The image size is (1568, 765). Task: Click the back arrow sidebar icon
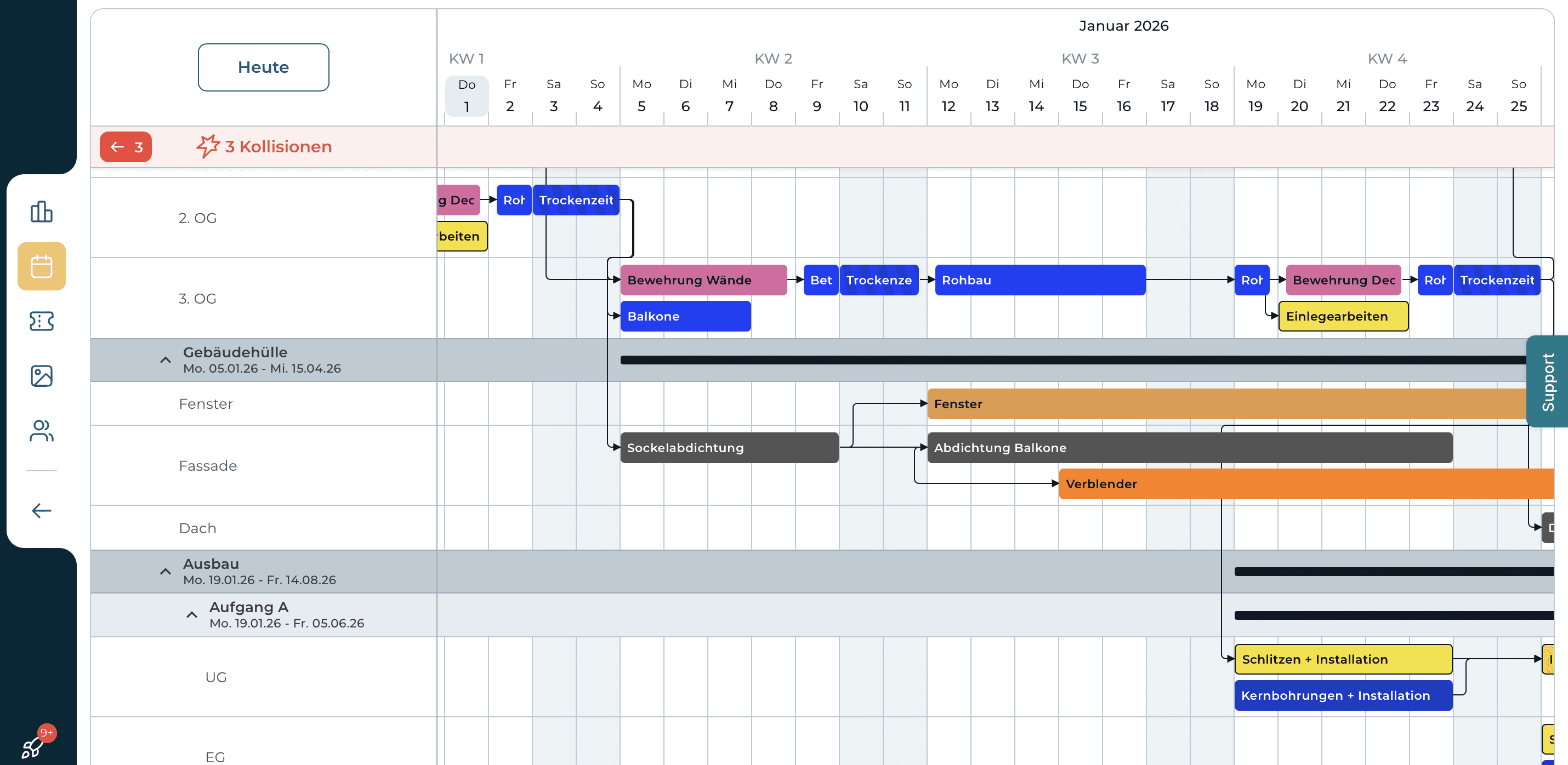[41, 510]
